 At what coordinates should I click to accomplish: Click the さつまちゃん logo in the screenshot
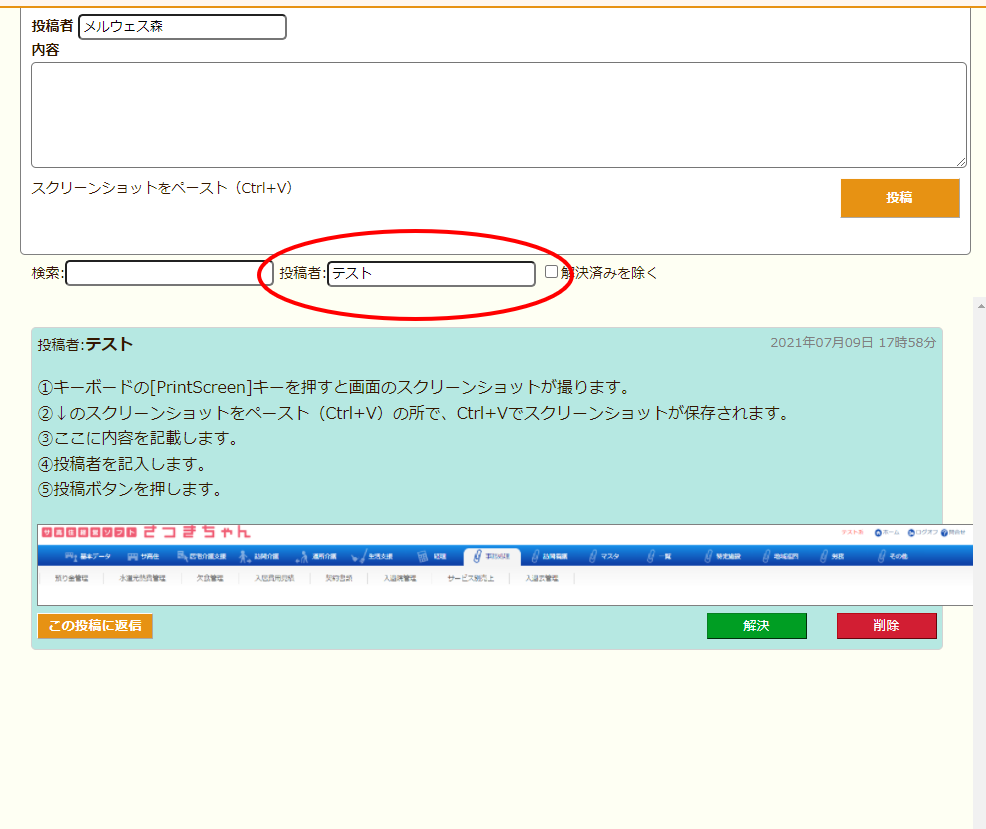click(196, 533)
